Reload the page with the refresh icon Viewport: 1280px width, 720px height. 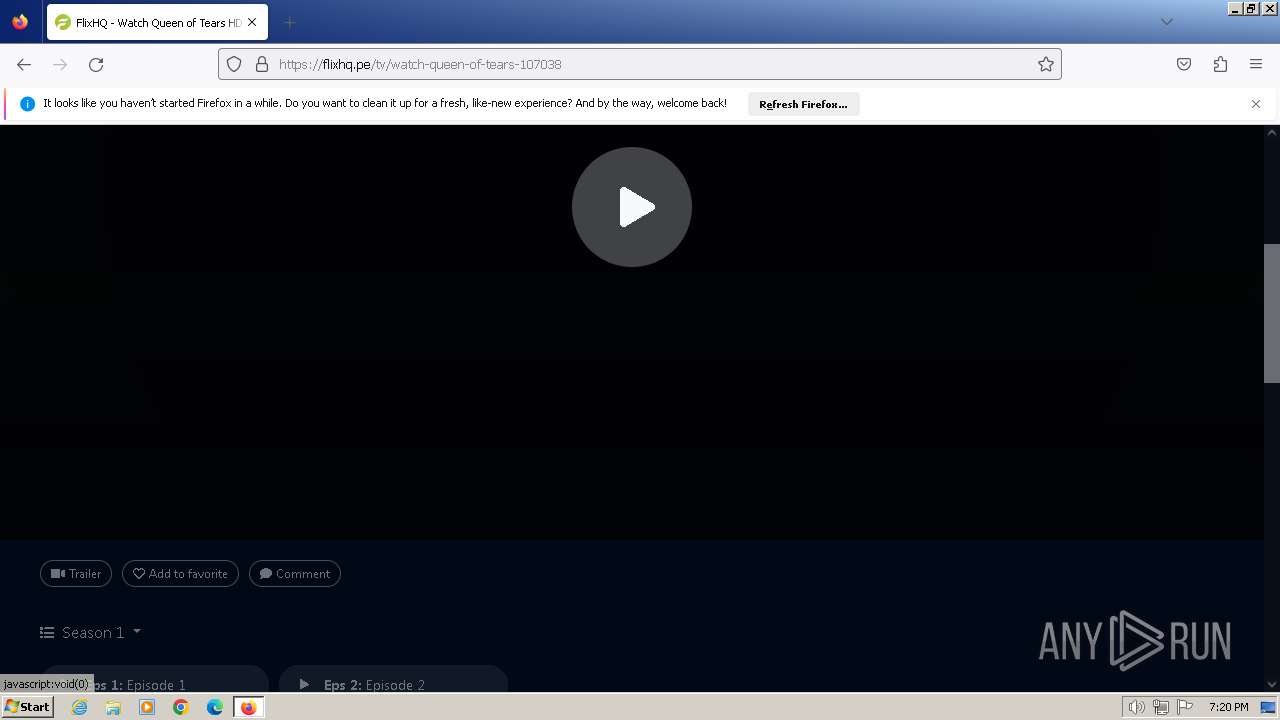[x=96, y=64]
